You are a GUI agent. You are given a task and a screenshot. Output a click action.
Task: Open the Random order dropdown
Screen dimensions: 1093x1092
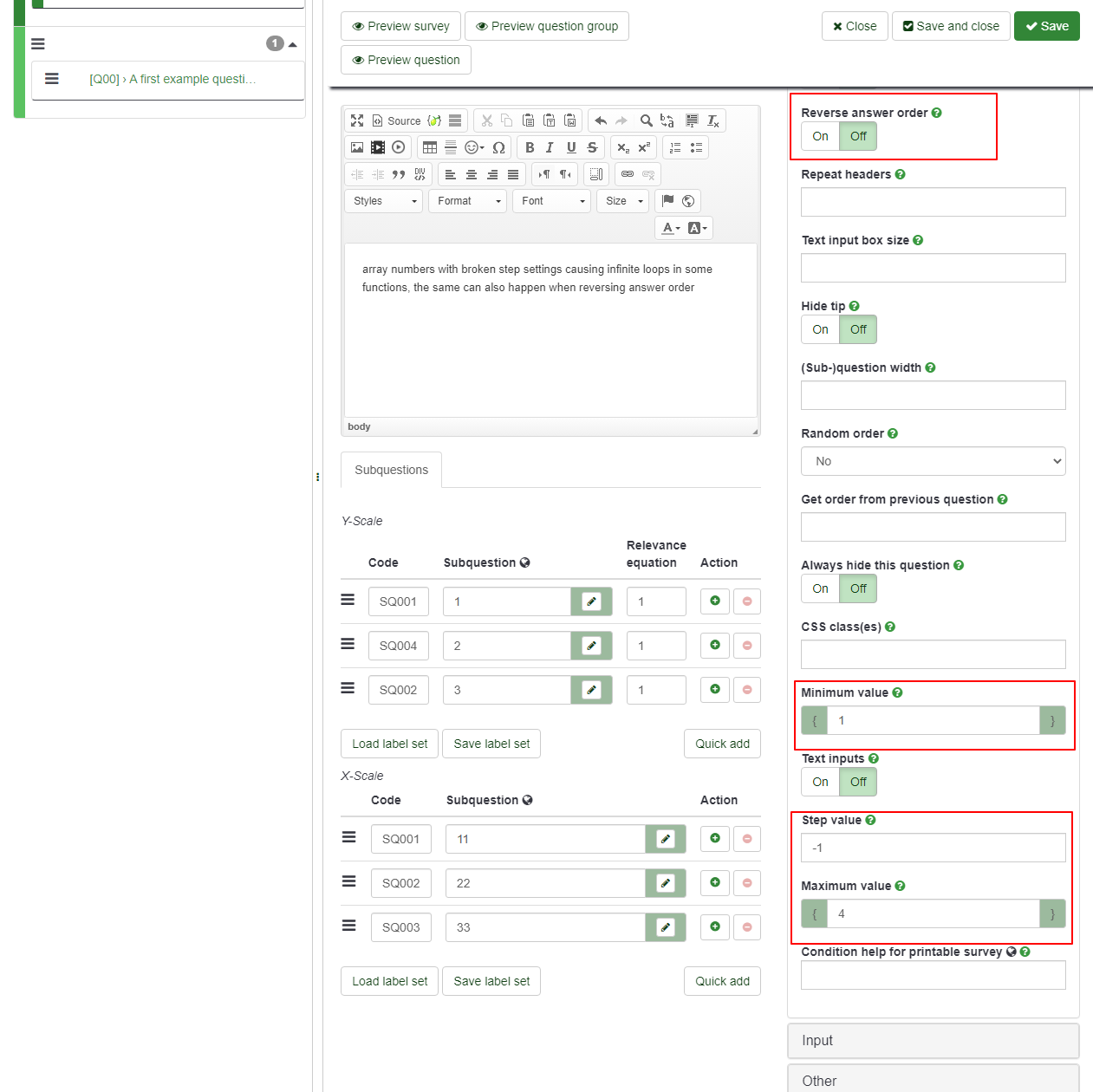pyautogui.click(x=933, y=461)
